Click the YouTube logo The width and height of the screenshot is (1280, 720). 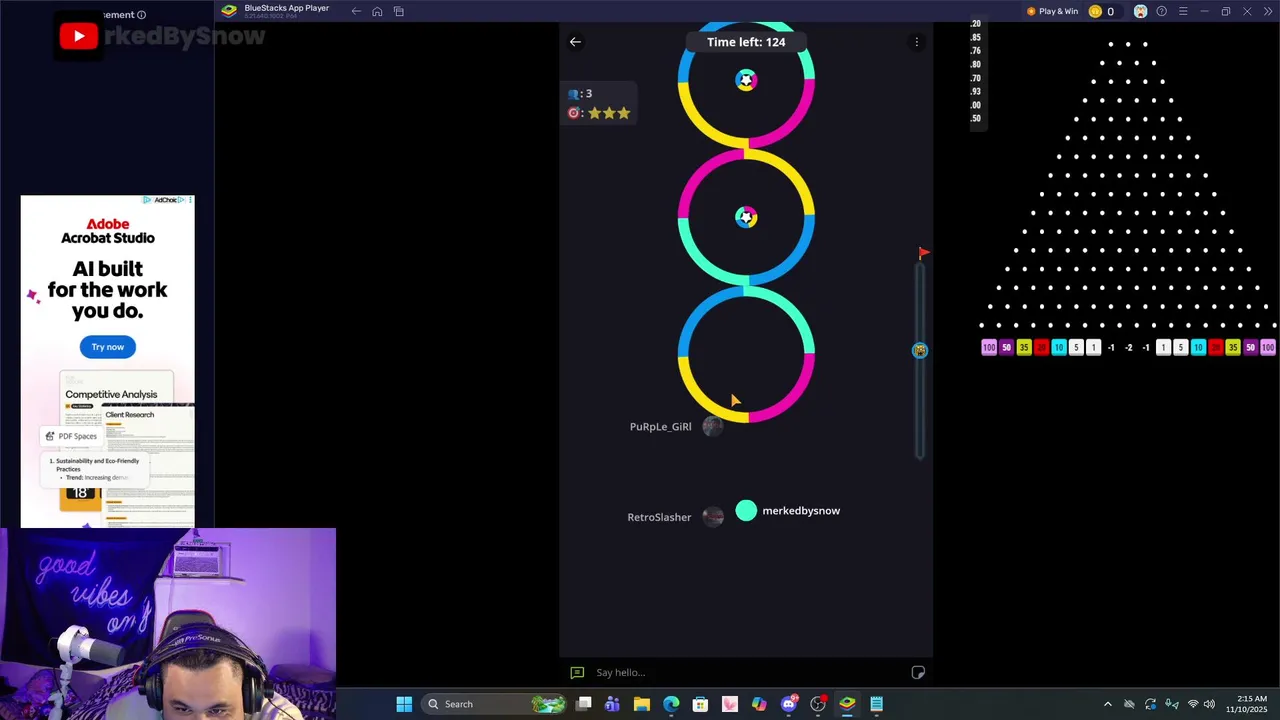(x=78, y=37)
